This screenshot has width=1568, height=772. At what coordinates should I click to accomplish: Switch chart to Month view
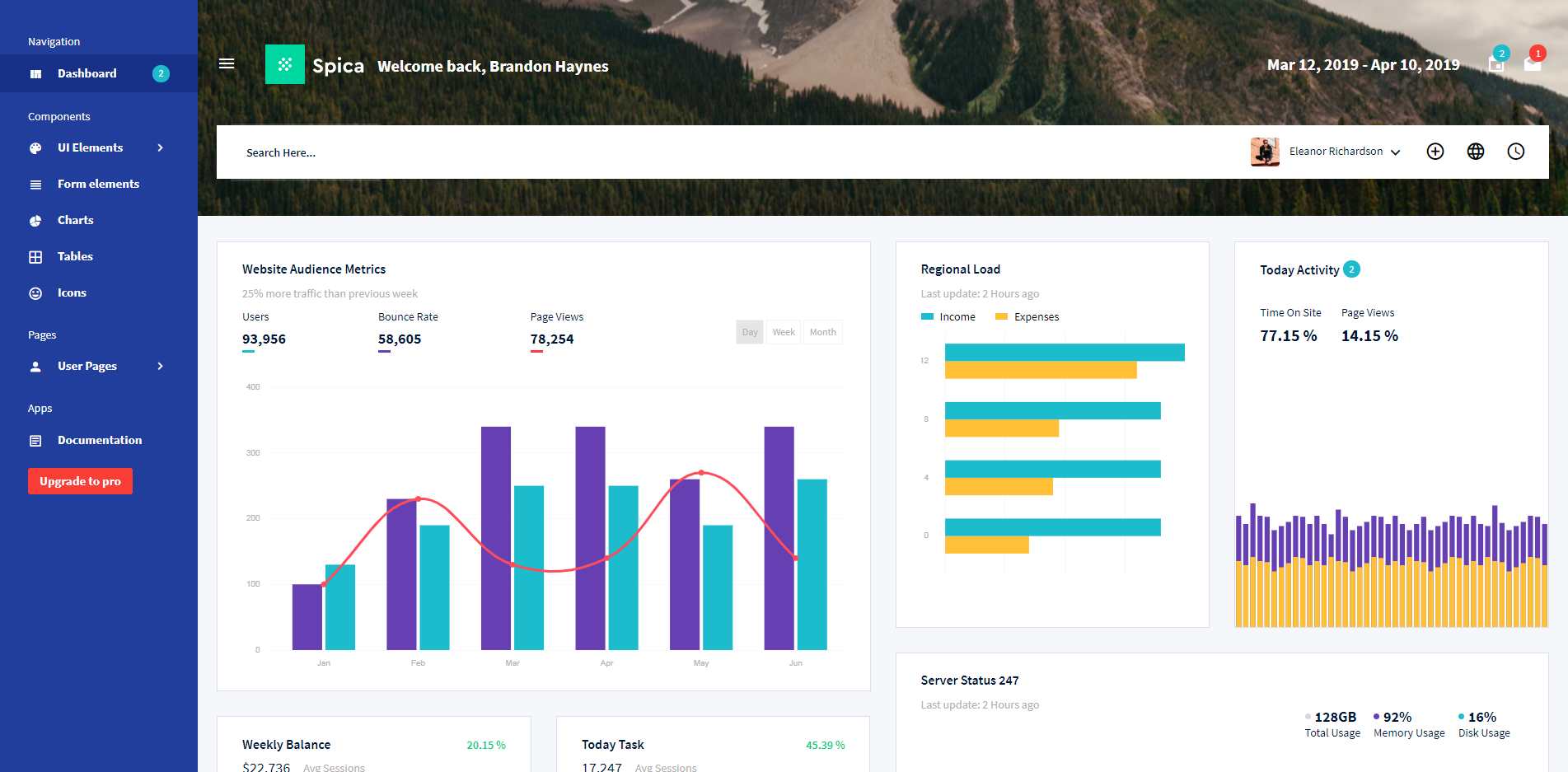822,332
